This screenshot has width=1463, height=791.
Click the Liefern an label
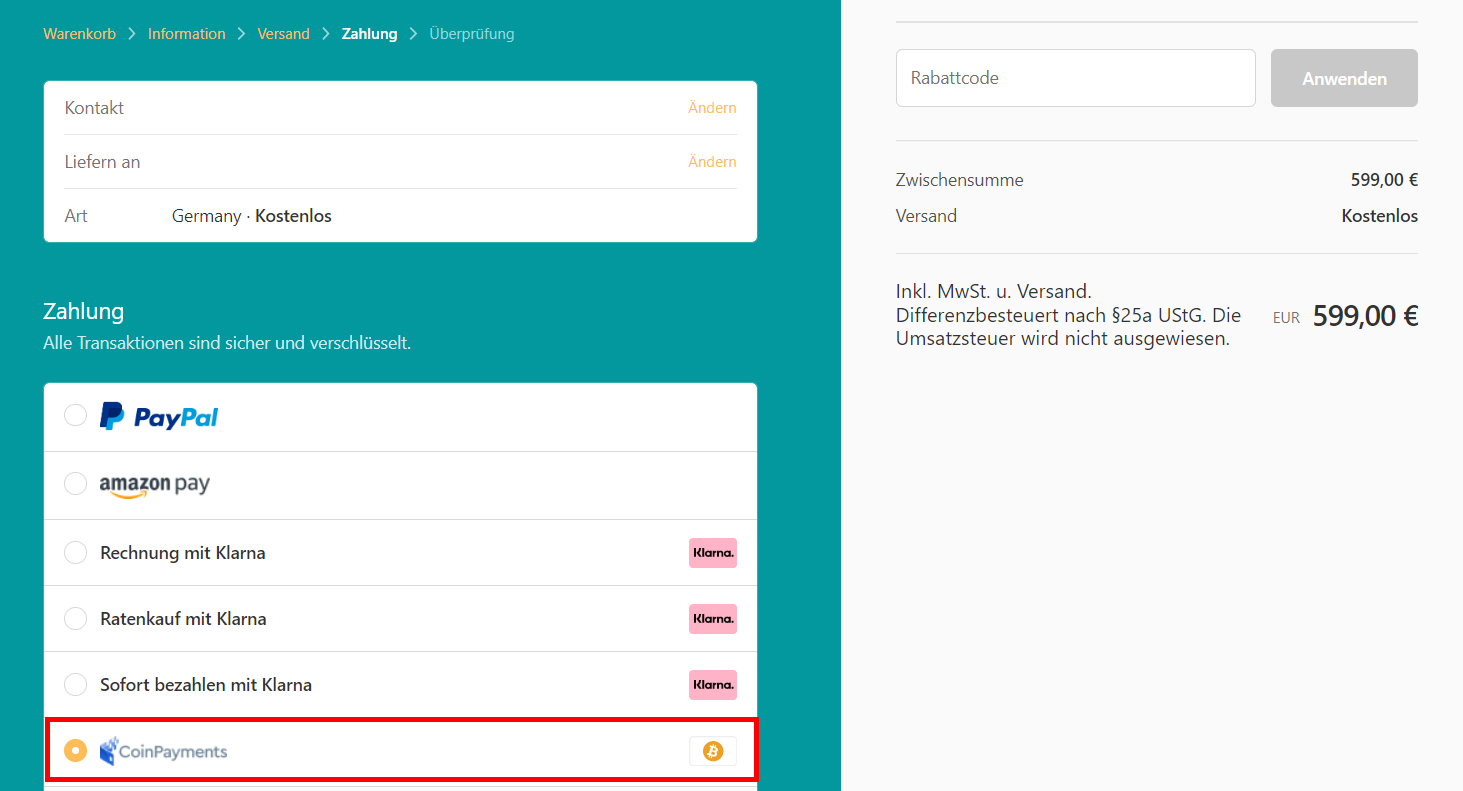coord(102,162)
